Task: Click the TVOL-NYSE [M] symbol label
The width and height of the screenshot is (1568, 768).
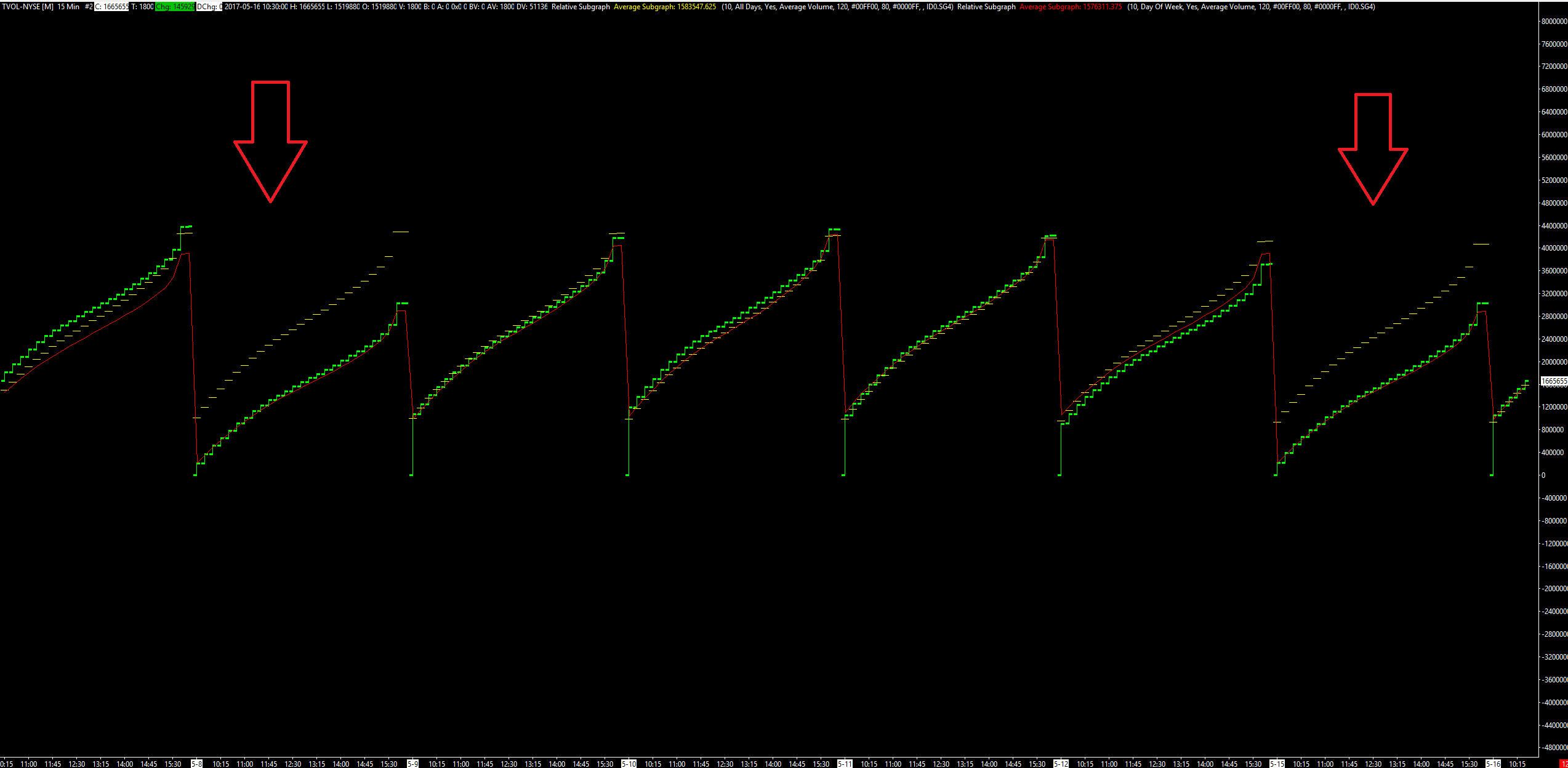Action: (x=27, y=7)
